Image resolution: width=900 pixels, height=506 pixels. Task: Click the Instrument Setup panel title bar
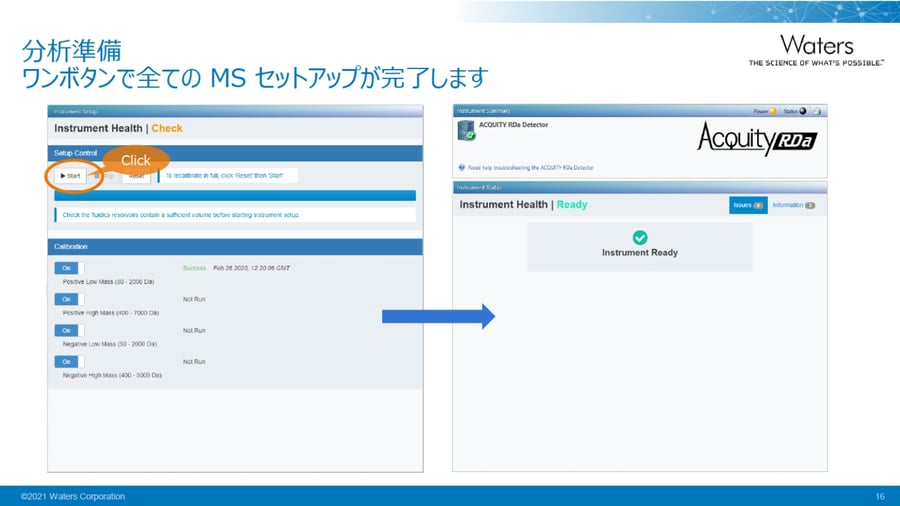235,111
